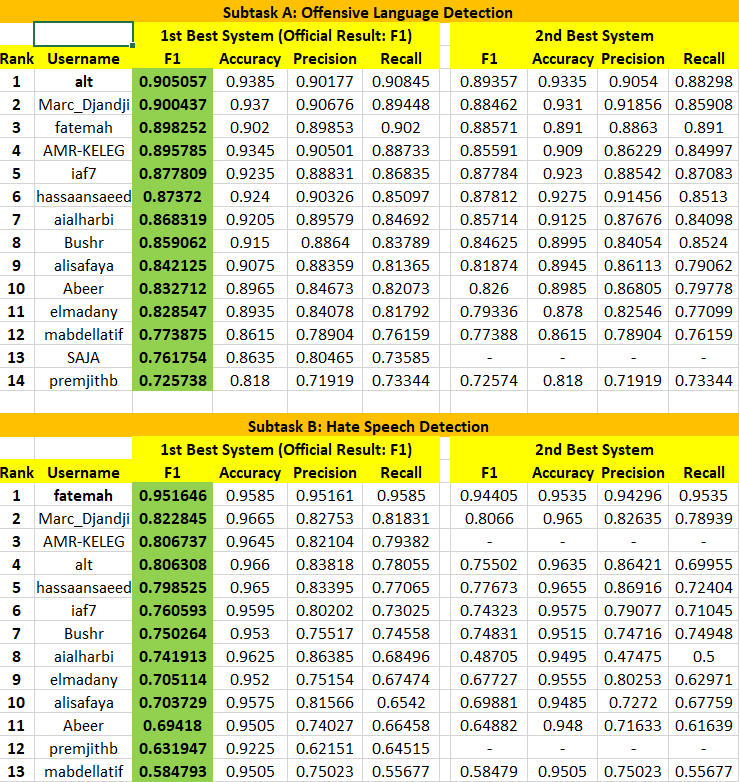739x782 pixels.
Task: Select the F1 cell 0.69418
Action: [x=173, y=725]
